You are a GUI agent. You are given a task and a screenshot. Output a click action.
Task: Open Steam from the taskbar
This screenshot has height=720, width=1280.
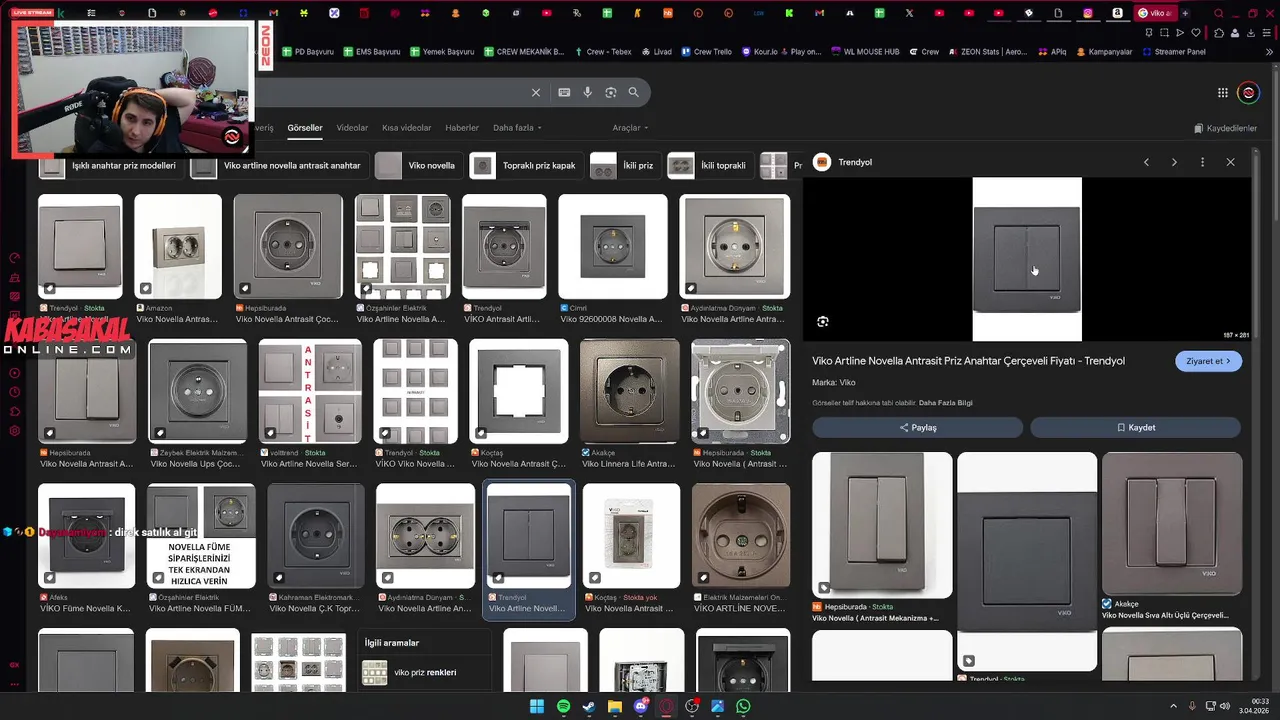pyautogui.click(x=589, y=707)
